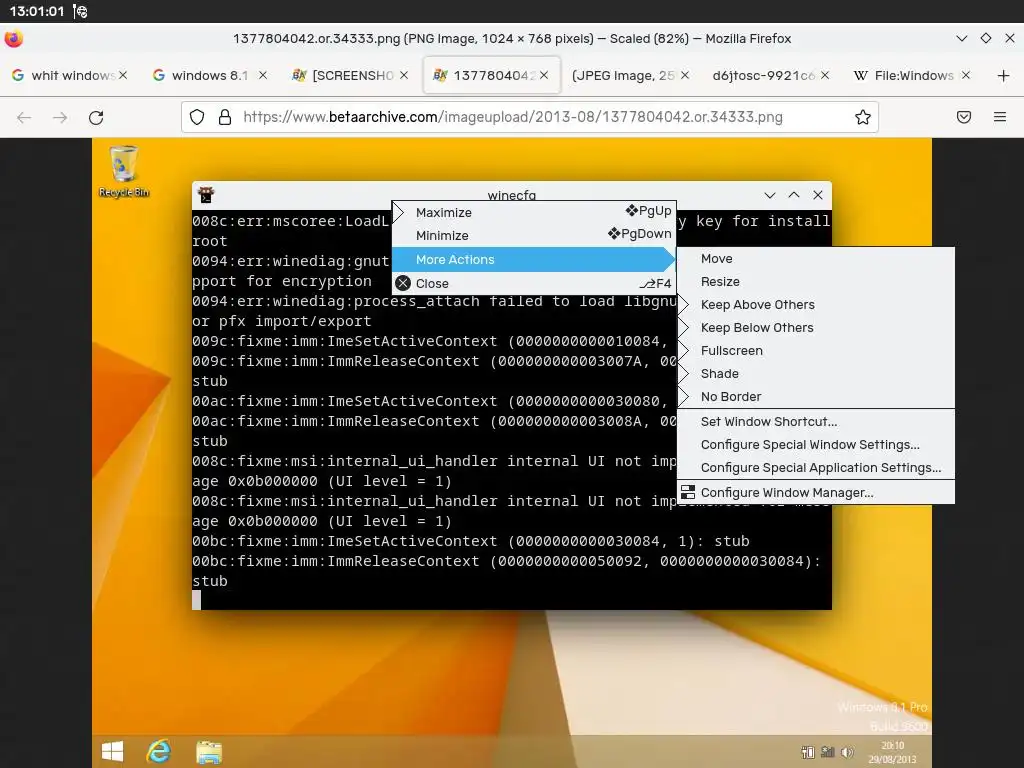
Task: Click the Windows Start button in image
Action: [112, 751]
